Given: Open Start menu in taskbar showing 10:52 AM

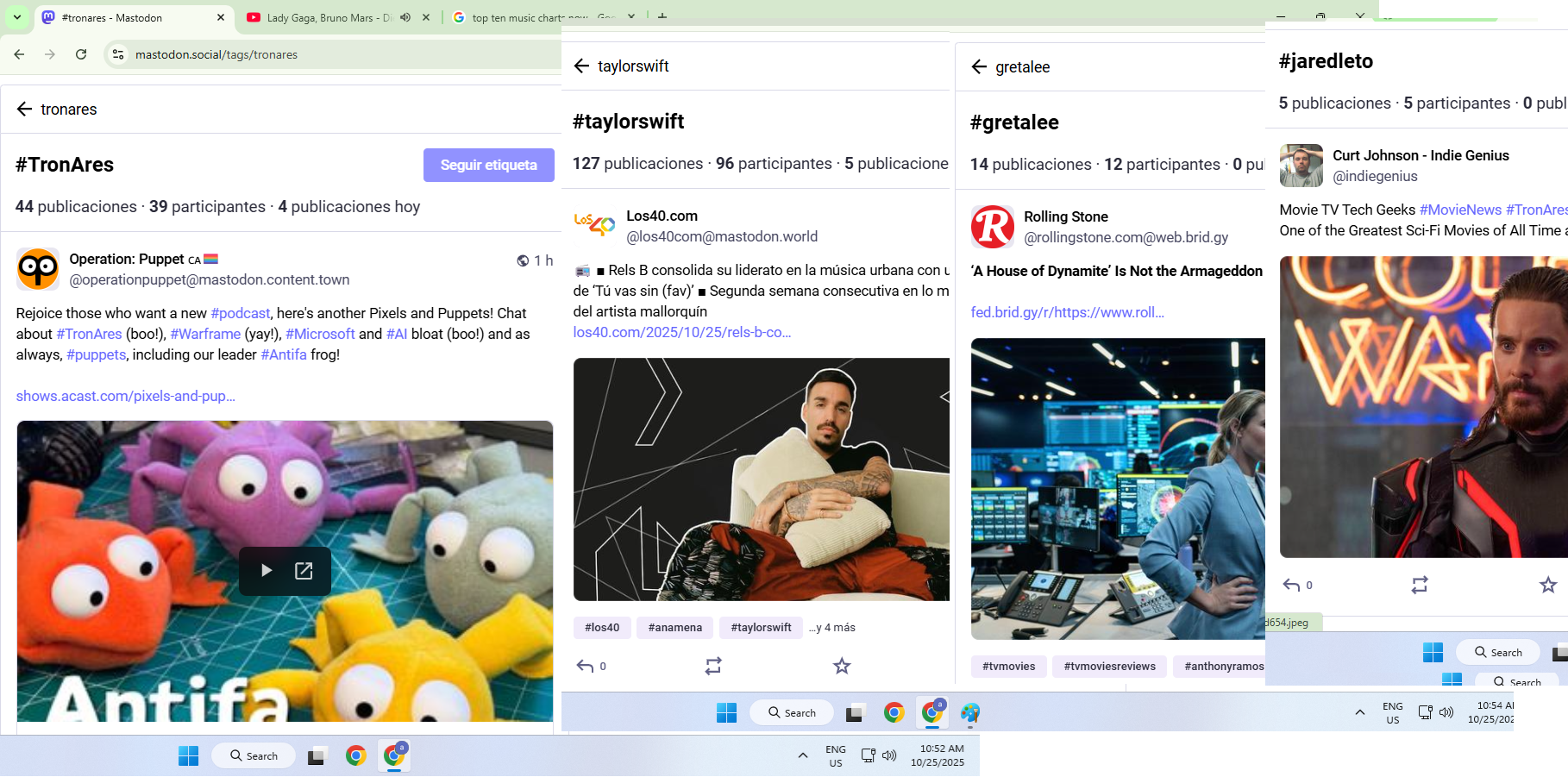Looking at the screenshot, I should [189, 756].
